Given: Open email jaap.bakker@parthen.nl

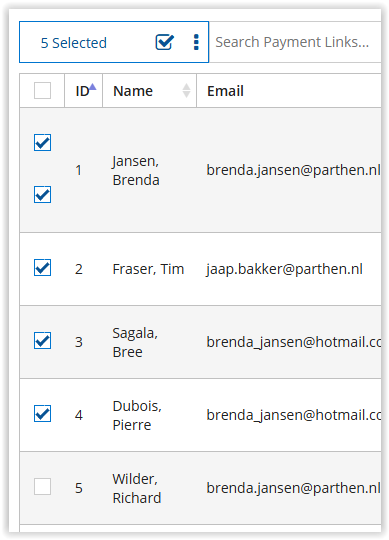Looking at the screenshot, I should click(x=284, y=269).
